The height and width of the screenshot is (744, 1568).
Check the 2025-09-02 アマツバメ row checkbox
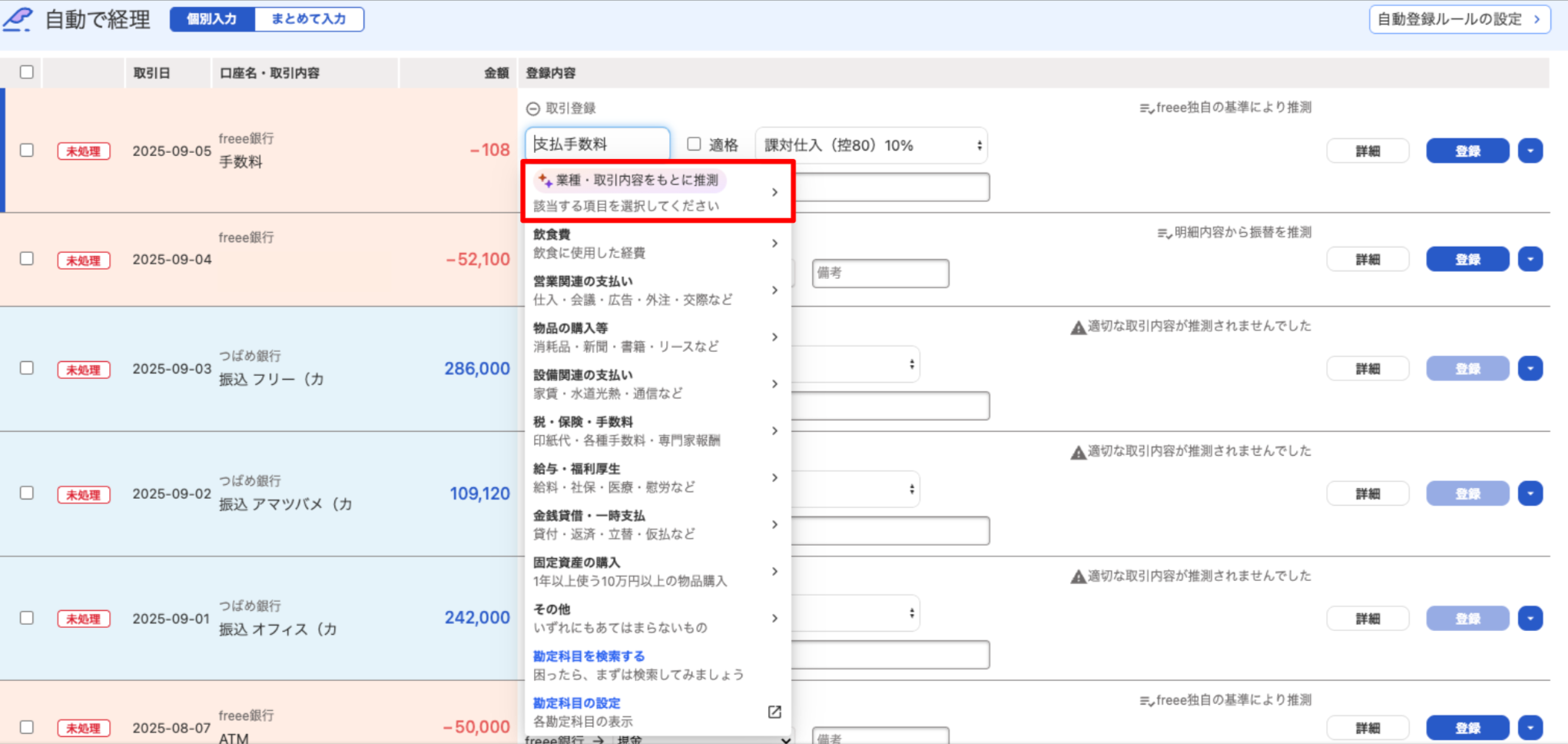tap(27, 493)
